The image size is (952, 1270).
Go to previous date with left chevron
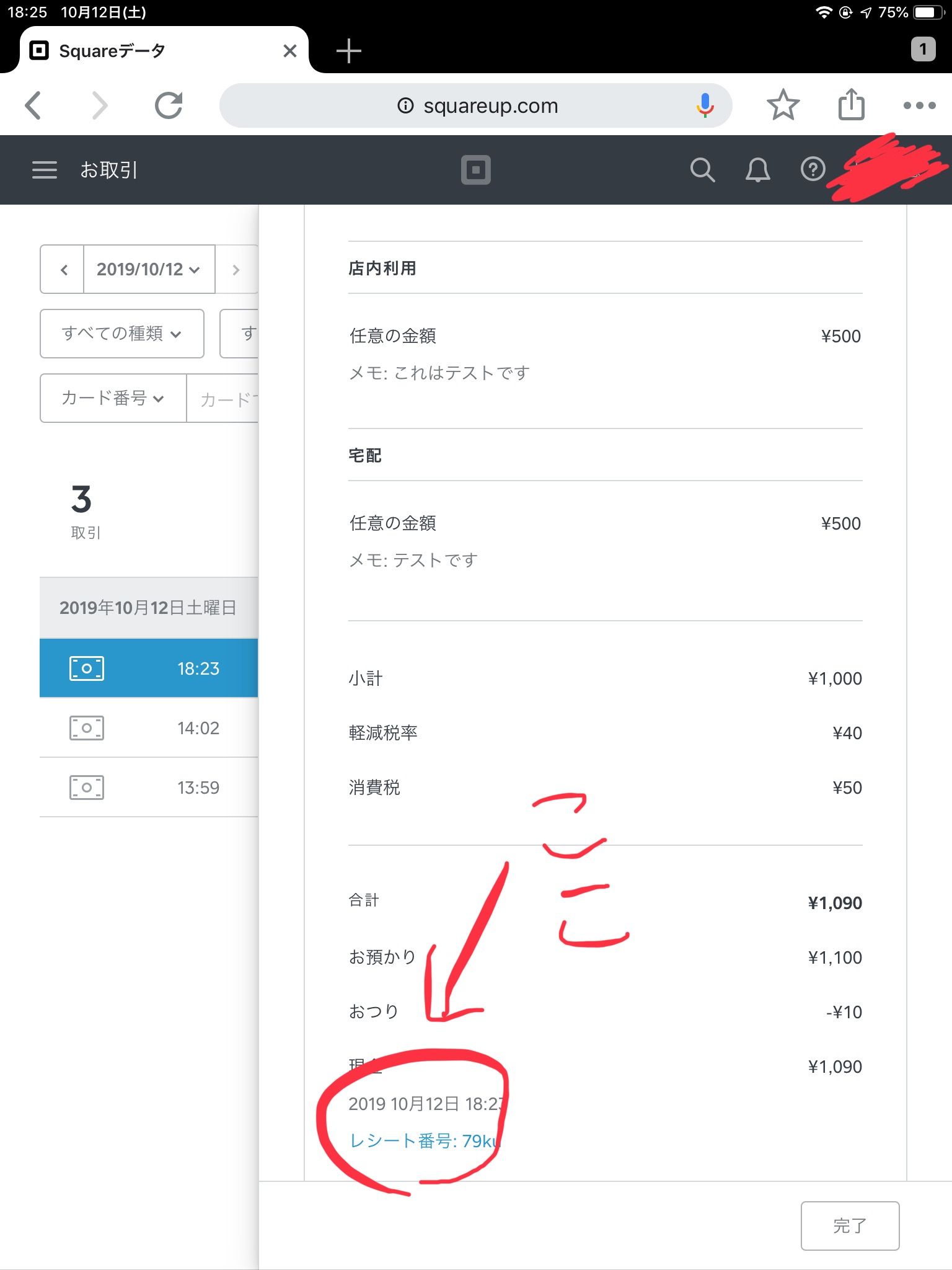coord(63,270)
